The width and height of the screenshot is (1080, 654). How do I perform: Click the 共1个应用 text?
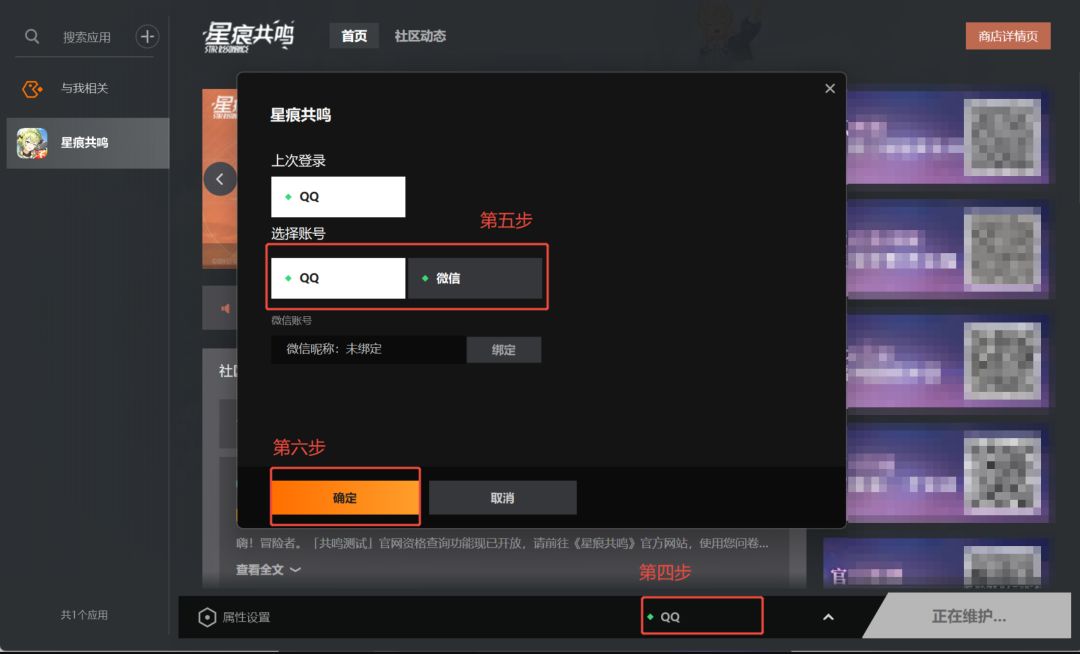pyautogui.click(x=84, y=615)
